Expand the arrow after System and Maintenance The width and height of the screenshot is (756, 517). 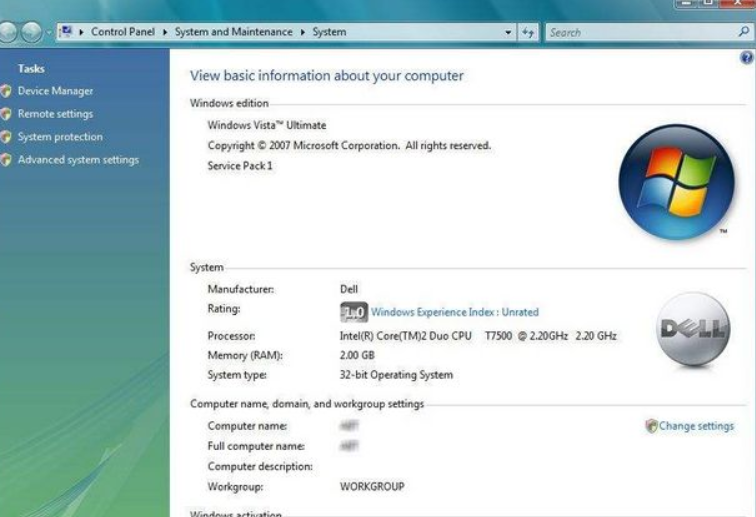point(303,32)
